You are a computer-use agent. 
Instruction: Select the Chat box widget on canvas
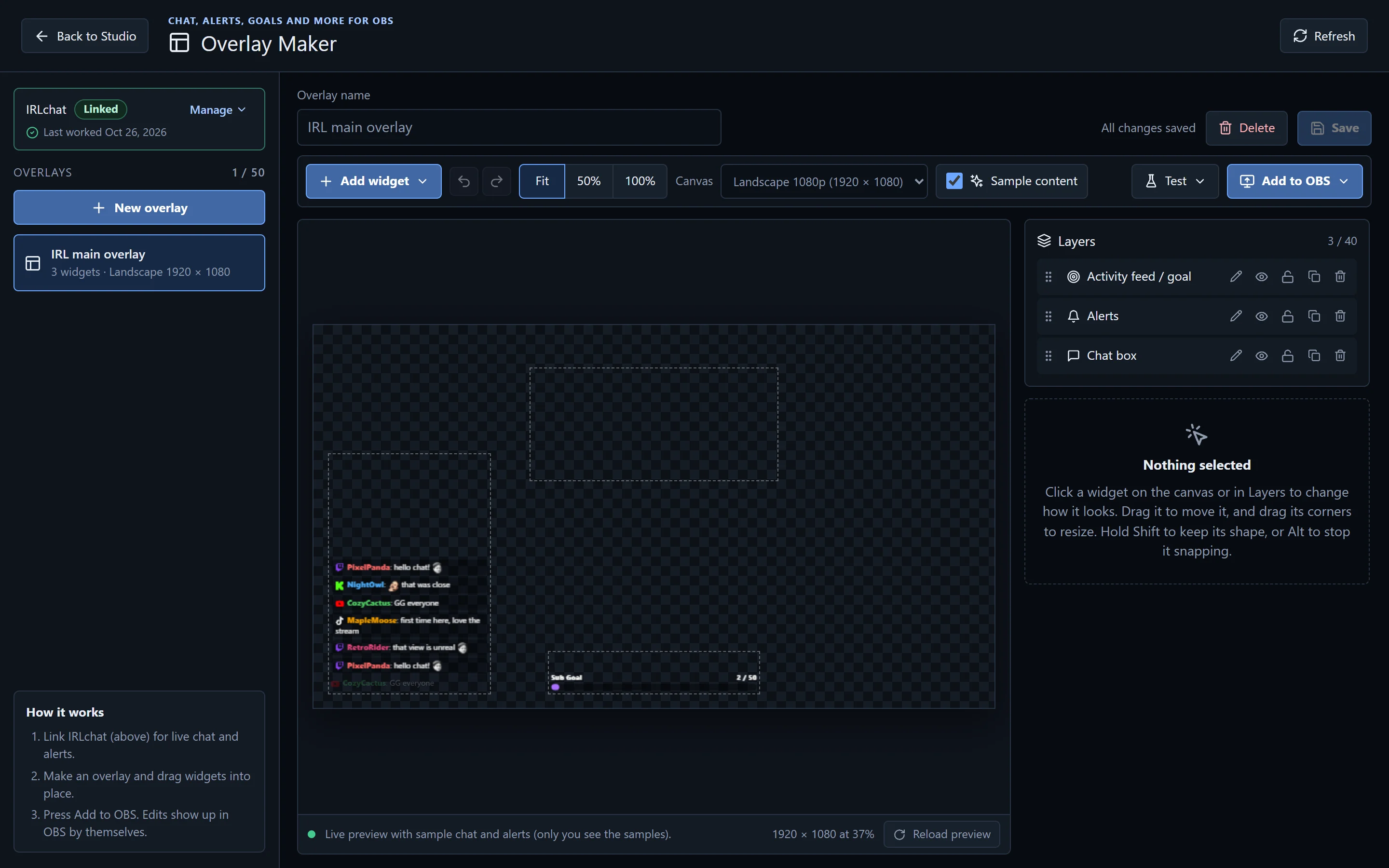(x=409, y=573)
